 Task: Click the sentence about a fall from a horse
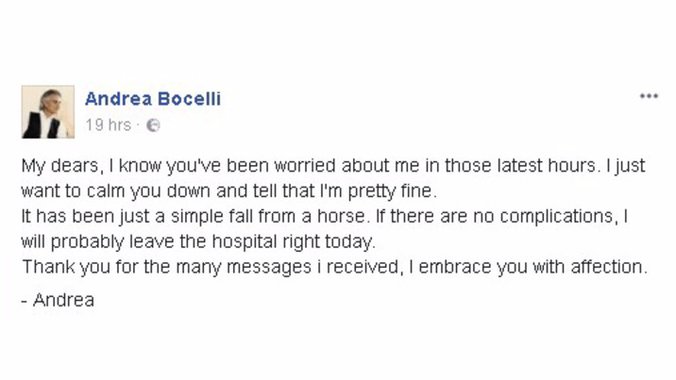pos(195,216)
